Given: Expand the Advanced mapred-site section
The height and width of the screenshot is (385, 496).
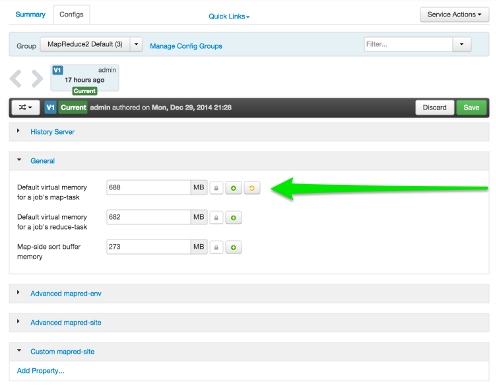Looking at the screenshot, I should (x=66, y=323).
